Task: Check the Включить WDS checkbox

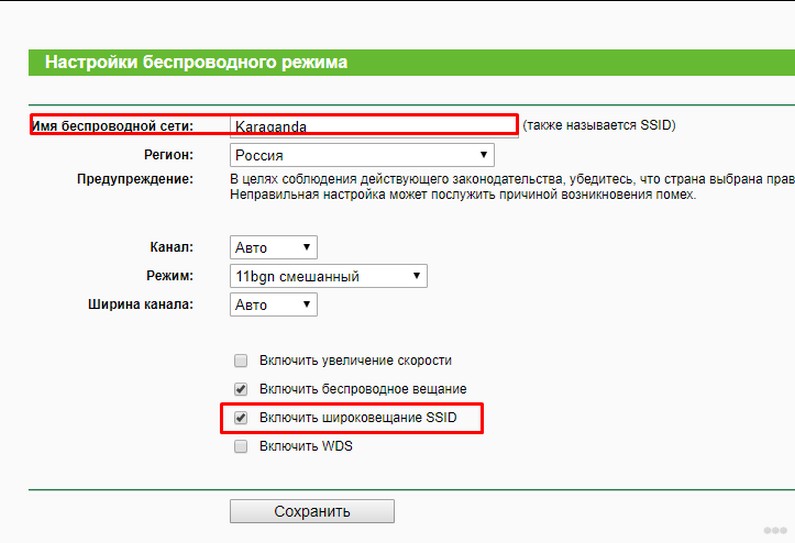Action: tap(241, 446)
